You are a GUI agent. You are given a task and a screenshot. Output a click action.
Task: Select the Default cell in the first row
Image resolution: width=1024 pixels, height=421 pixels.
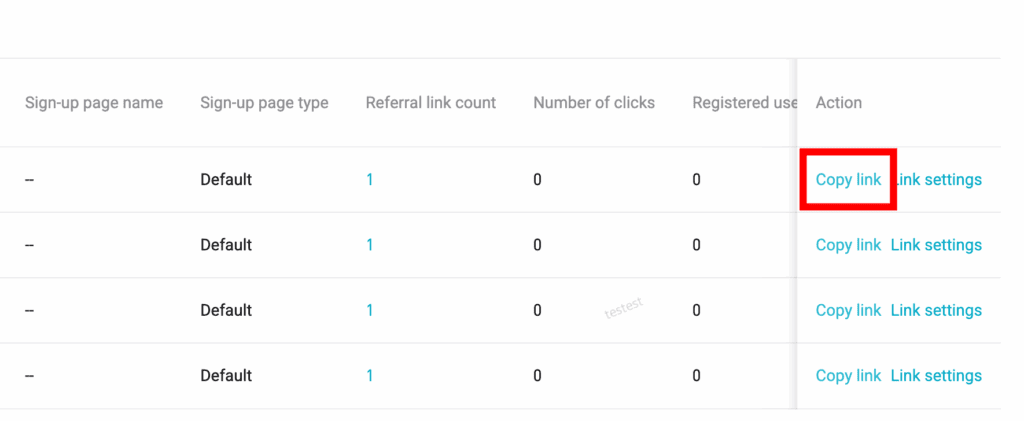point(226,180)
